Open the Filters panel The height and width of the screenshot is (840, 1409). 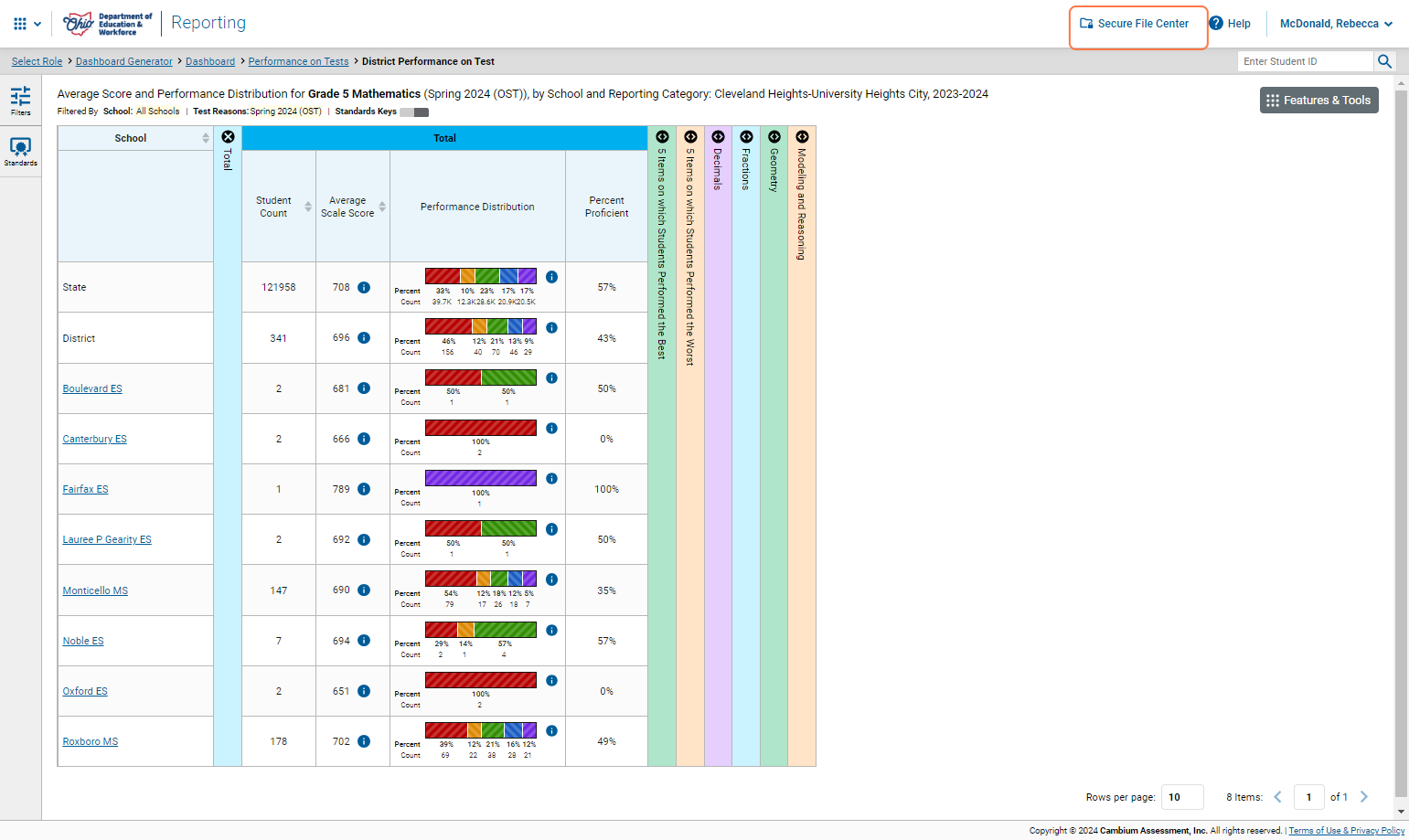20,101
